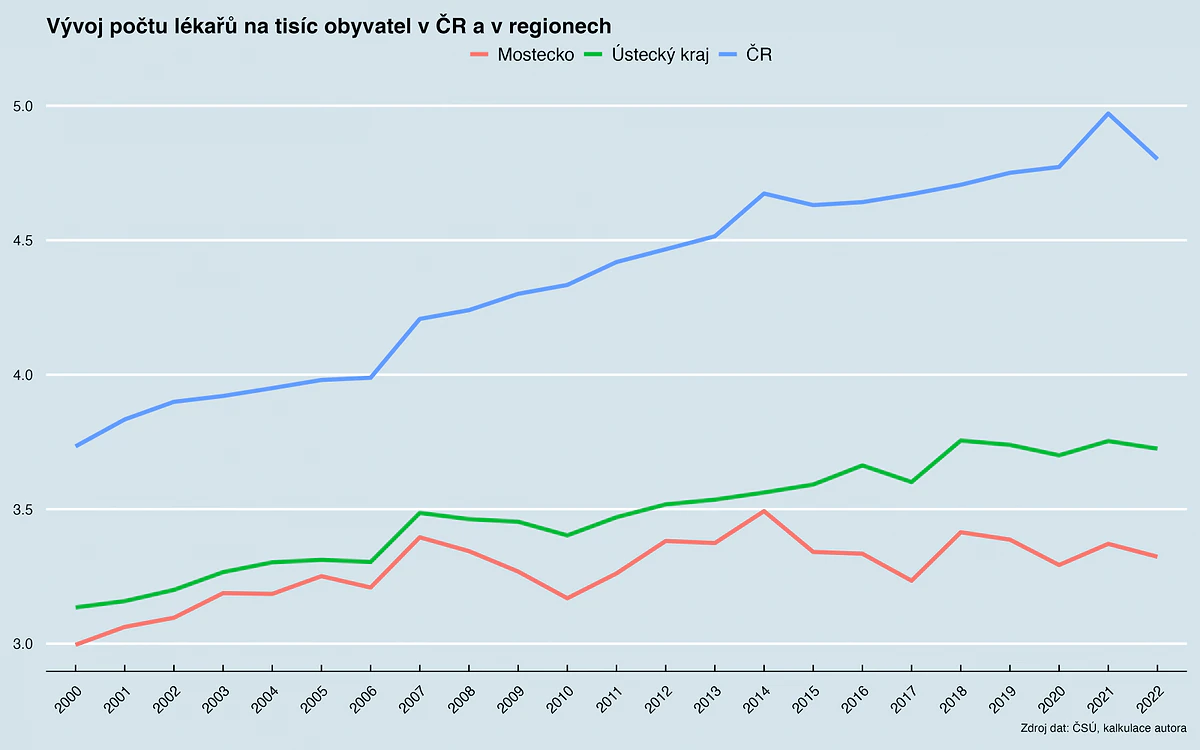
Task: Click the 2010 x-axis label
Action: click(558, 699)
